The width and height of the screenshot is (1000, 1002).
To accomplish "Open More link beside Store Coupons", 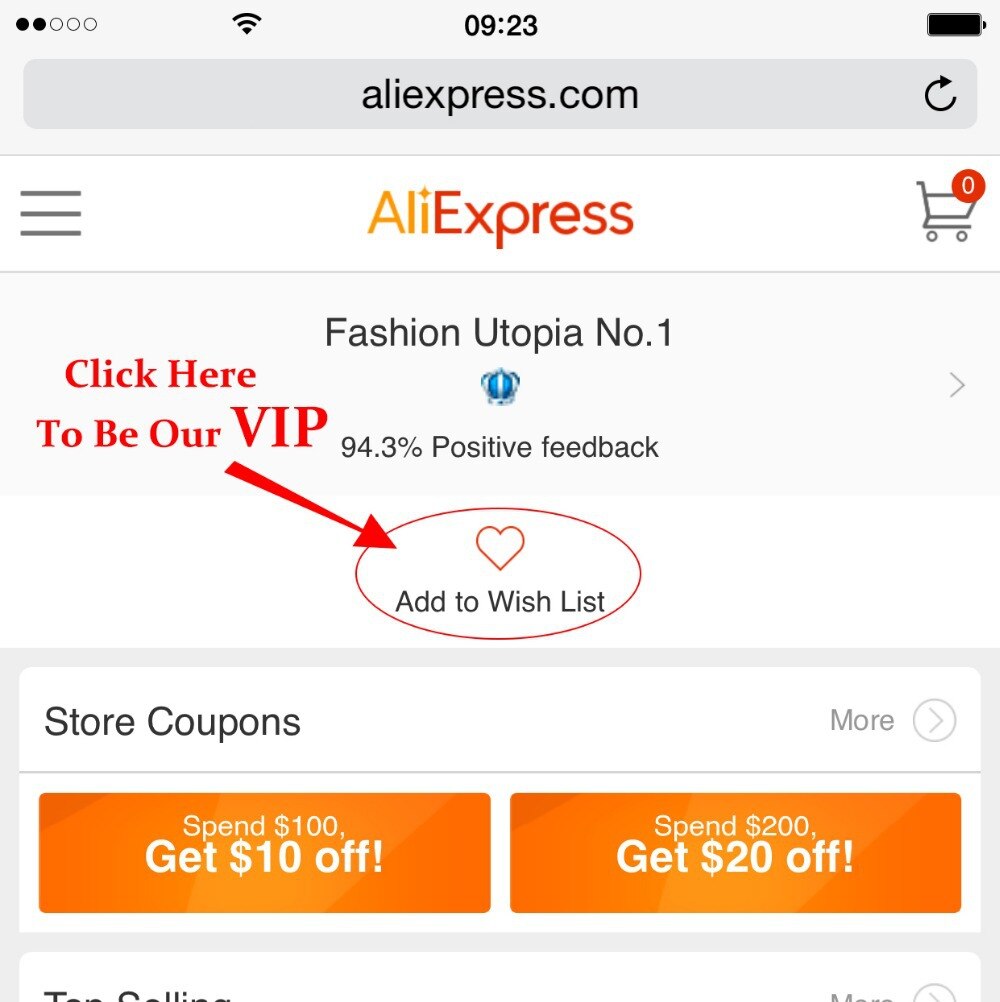I will pos(861,720).
